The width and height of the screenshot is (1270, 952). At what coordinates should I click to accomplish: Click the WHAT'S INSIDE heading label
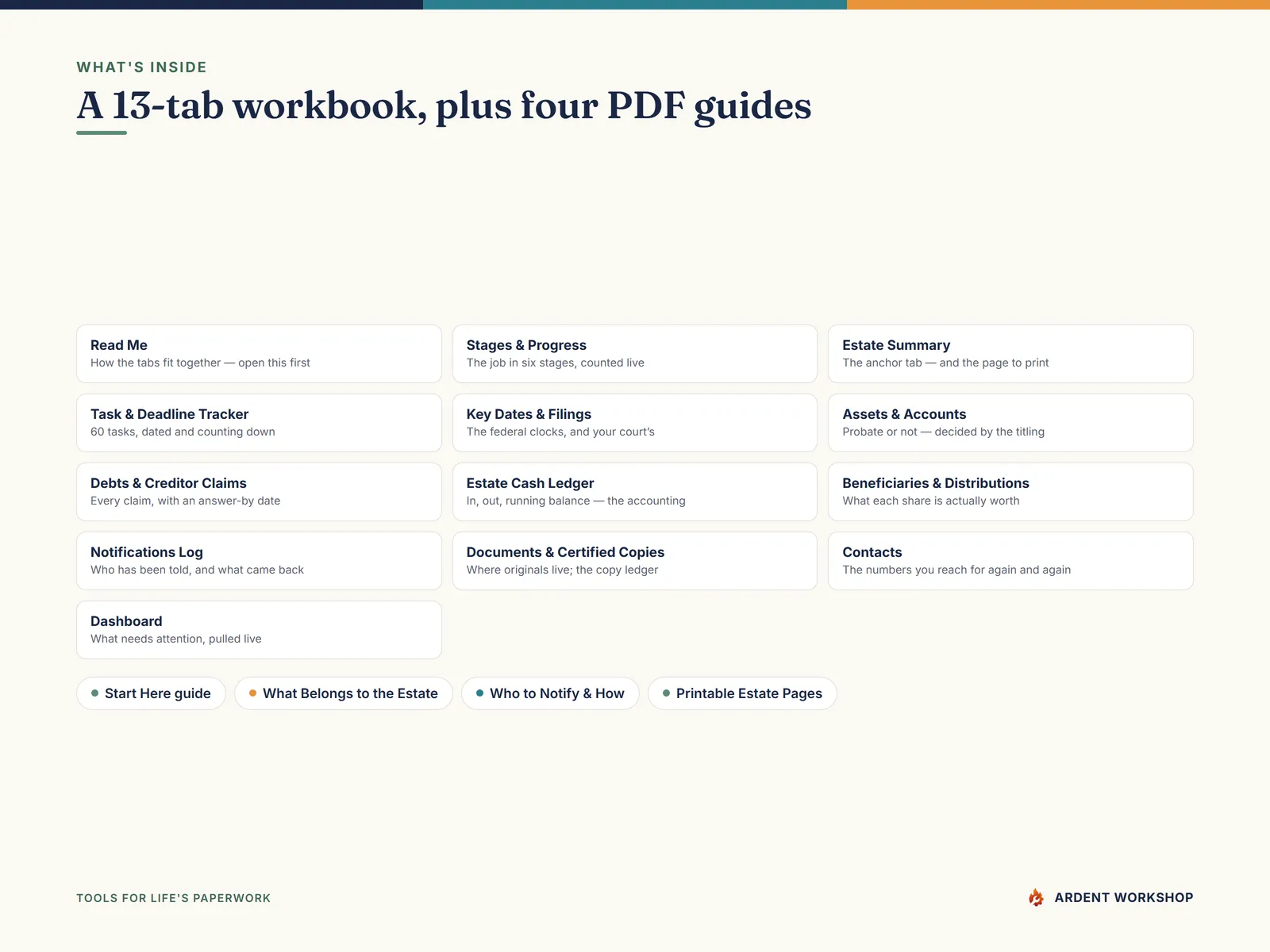[x=141, y=67]
